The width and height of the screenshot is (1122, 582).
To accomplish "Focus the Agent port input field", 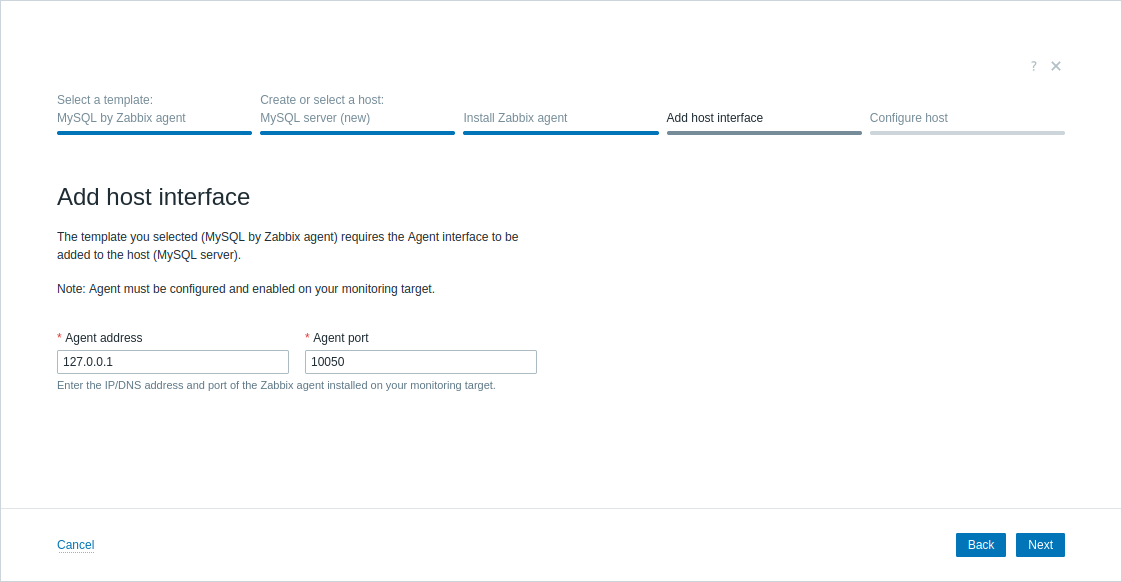I will pos(421,362).
